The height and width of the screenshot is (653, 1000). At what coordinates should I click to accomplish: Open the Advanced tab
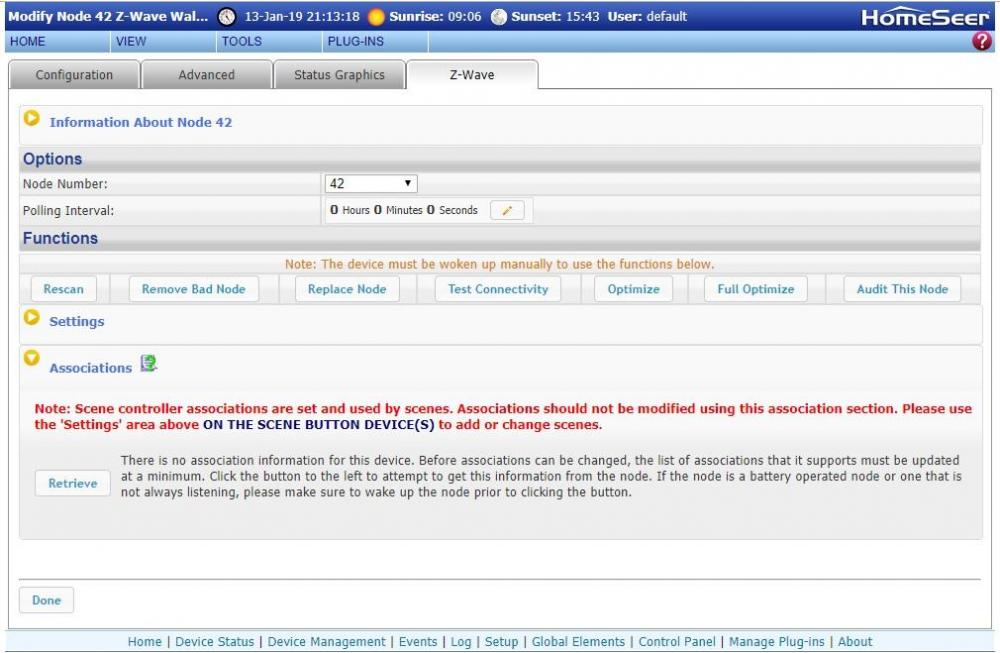pos(206,75)
